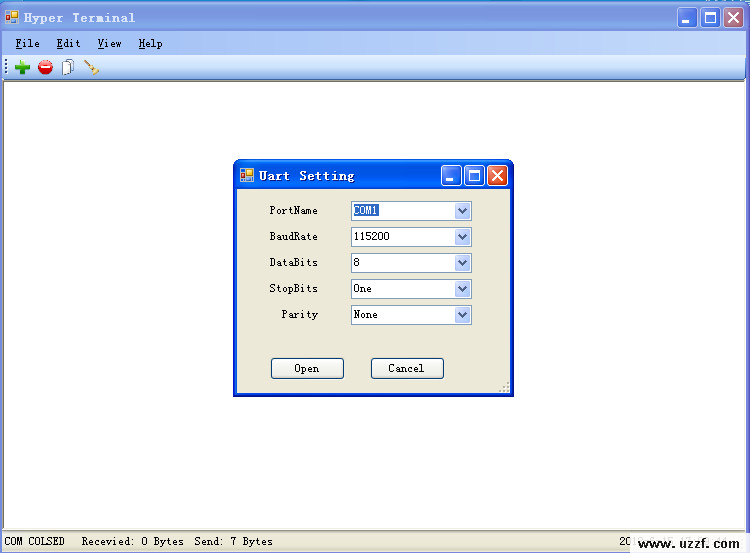Open the Edit menu
Image resolution: width=750 pixels, height=553 pixels.
(x=68, y=44)
